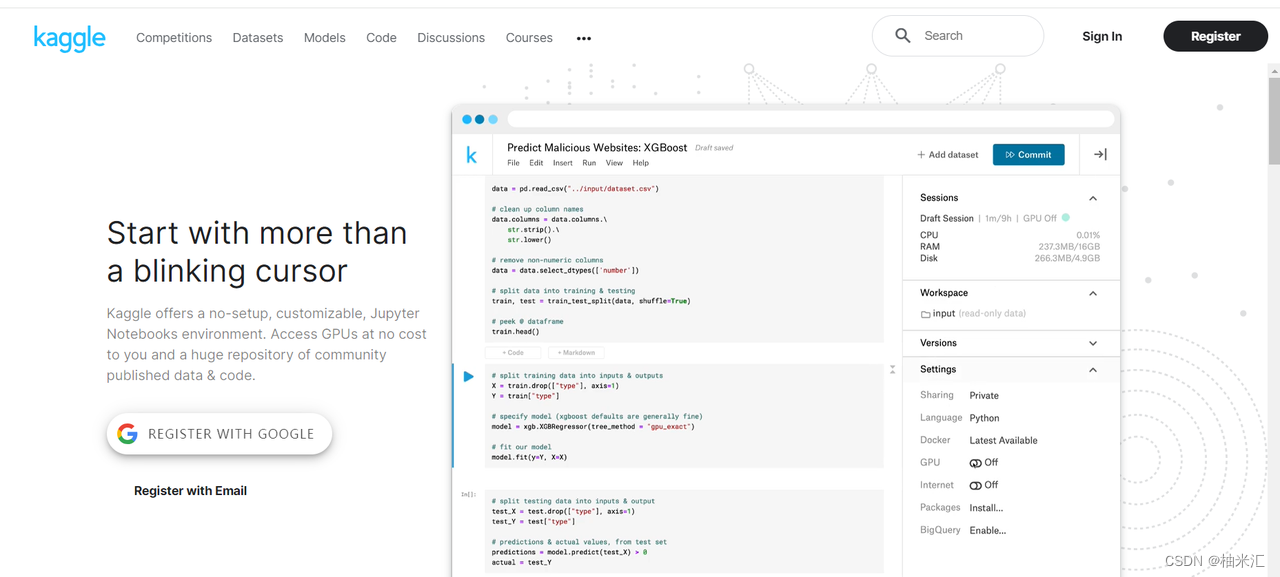Click Register with Email link
This screenshot has height=577, width=1280.
pyautogui.click(x=190, y=491)
